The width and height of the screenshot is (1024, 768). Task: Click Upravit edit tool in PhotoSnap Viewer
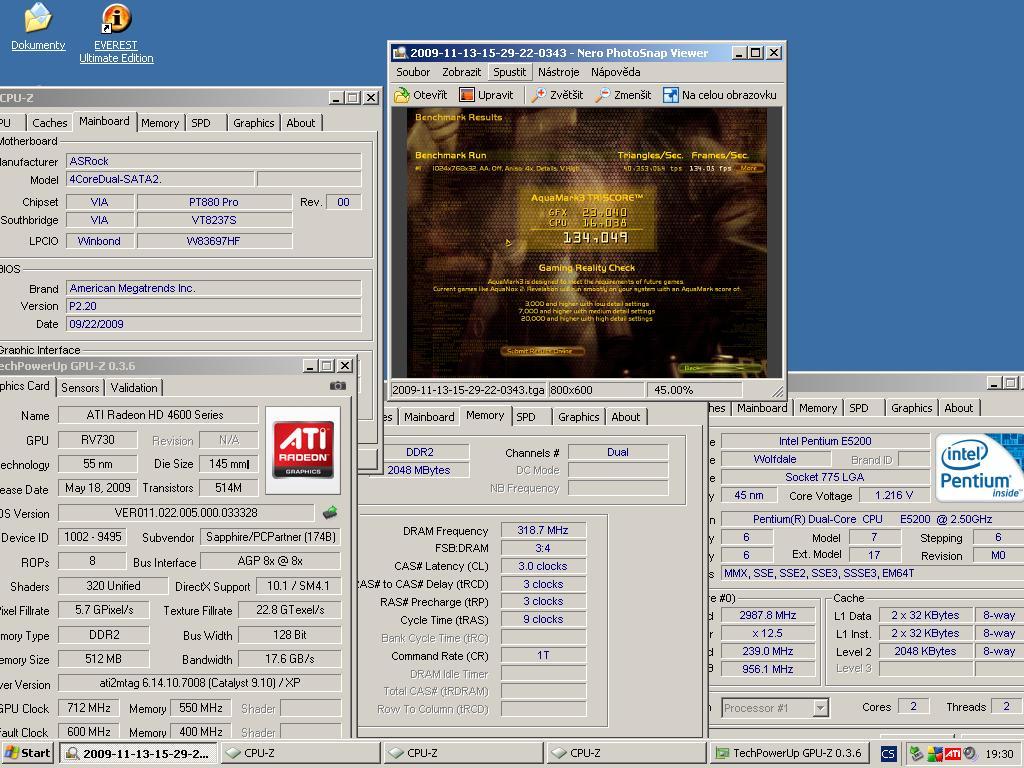click(487, 95)
